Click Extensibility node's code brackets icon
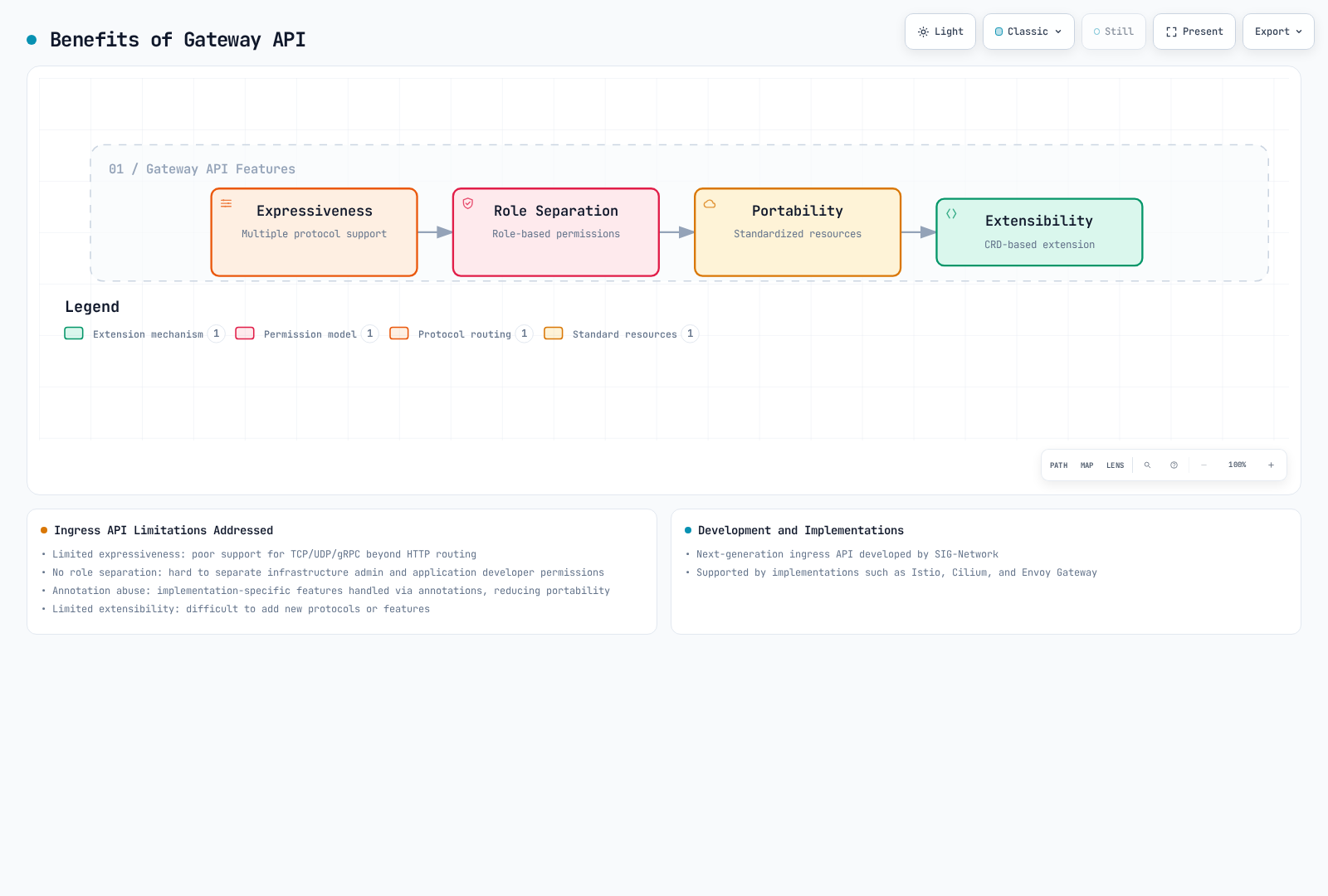Viewport: 1328px width, 896px height. click(x=951, y=213)
